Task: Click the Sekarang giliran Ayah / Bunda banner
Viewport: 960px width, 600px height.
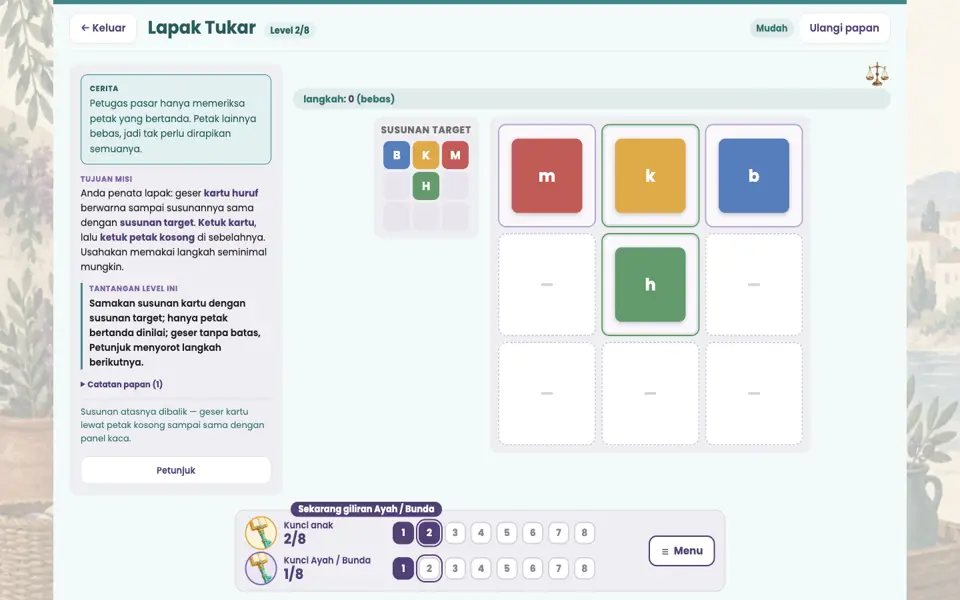Action: [366, 509]
